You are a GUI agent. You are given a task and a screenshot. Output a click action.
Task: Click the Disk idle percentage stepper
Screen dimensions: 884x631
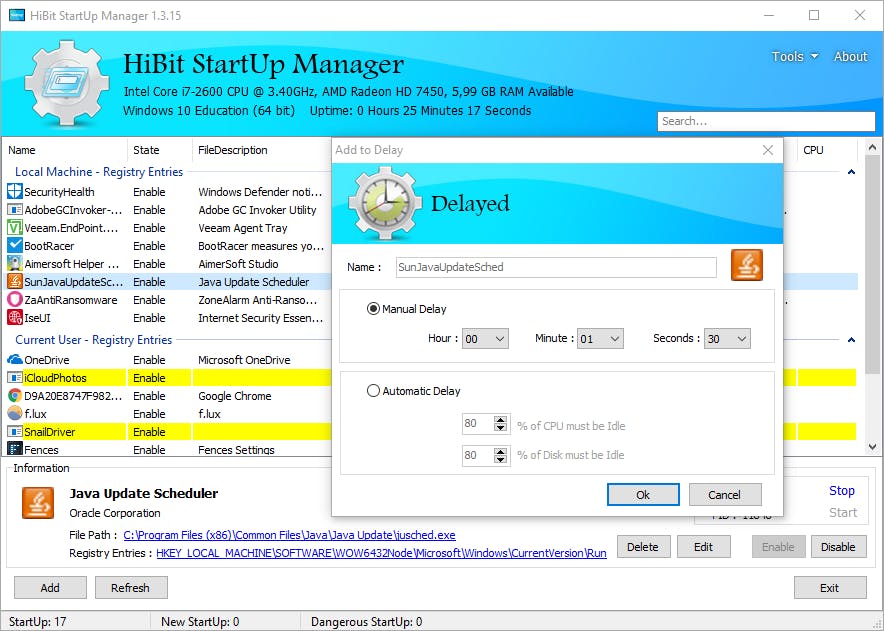click(x=500, y=455)
